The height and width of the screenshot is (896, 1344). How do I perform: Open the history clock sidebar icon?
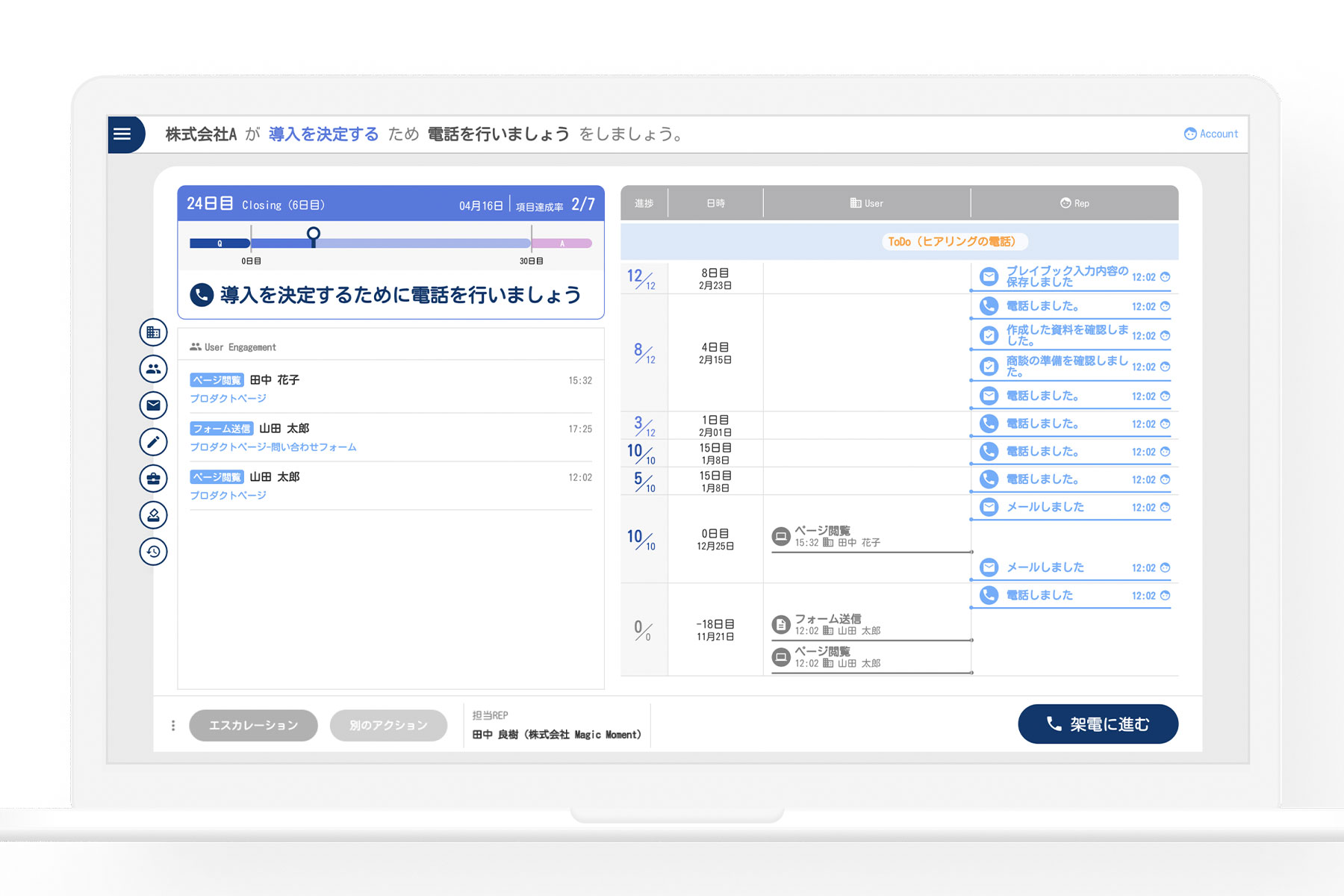[153, 552]
